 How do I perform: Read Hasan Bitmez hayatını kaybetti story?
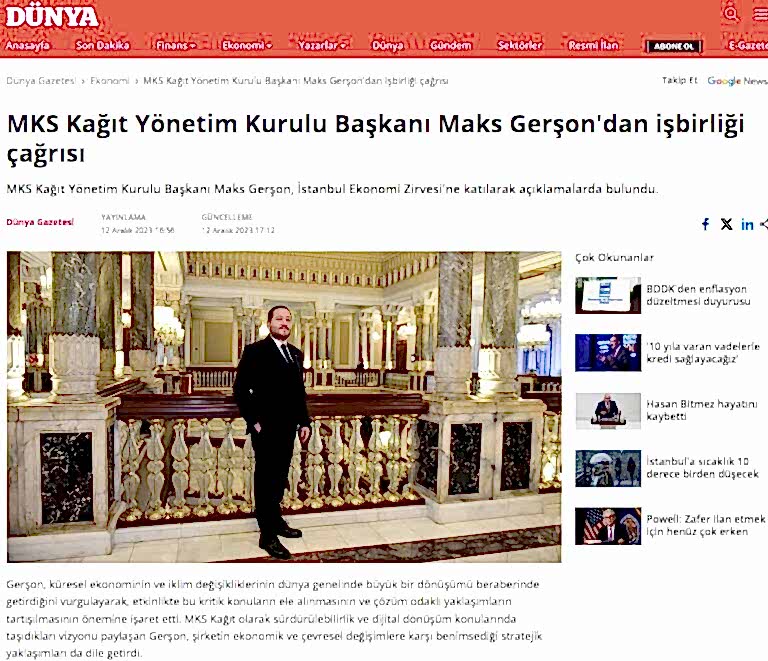(701, 410)
